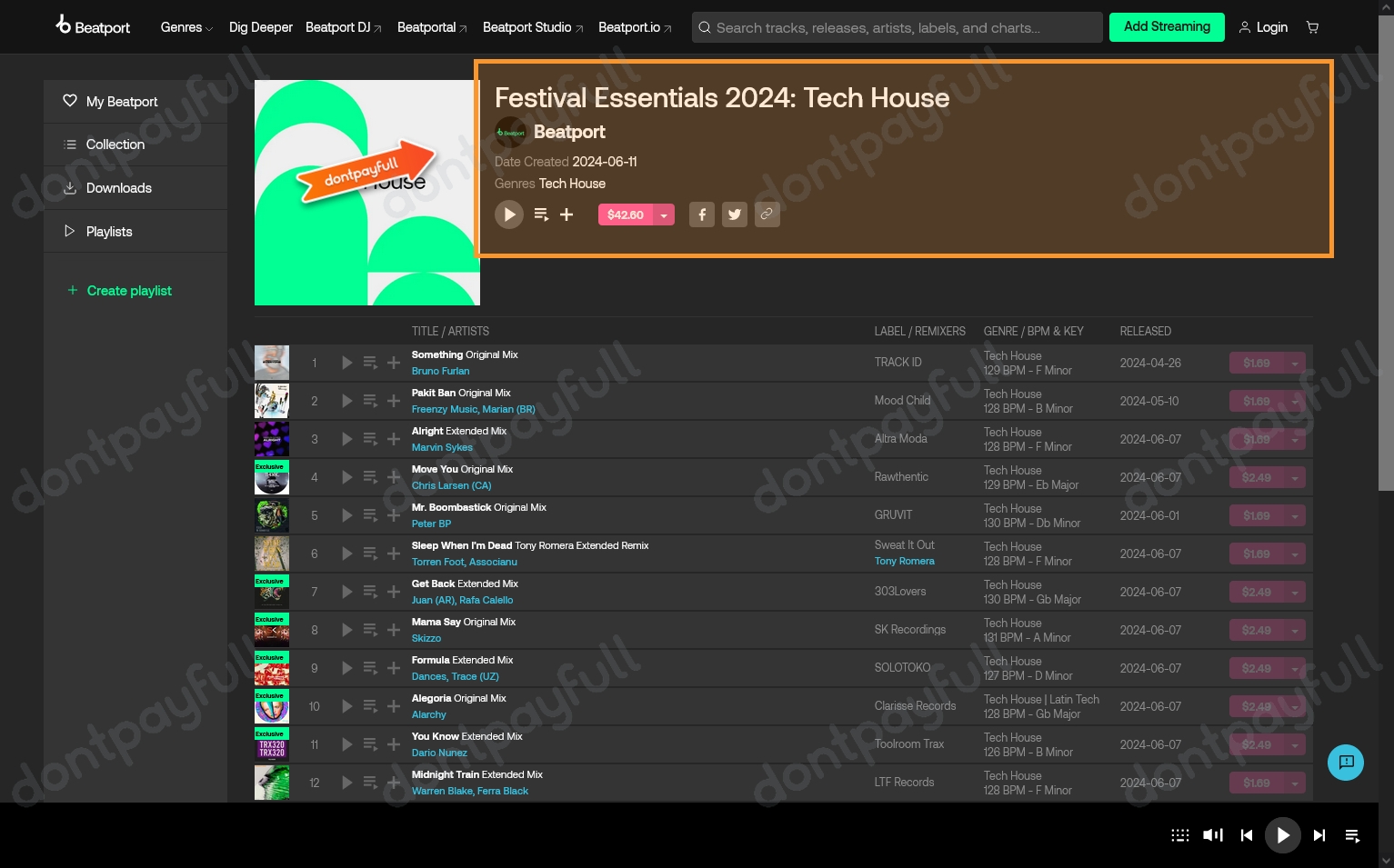Play the Festival Essentials 2024 playlist
Viewport: 1394px width, 868px height.
point(509,215)
